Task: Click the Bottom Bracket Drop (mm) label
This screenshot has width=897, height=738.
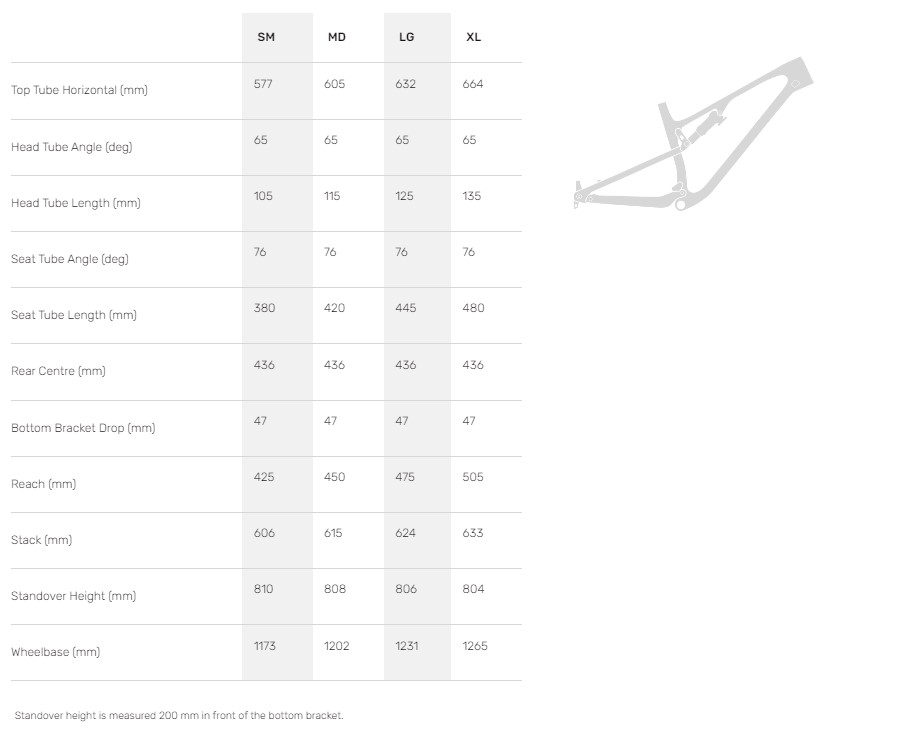Action: [83, 428]
